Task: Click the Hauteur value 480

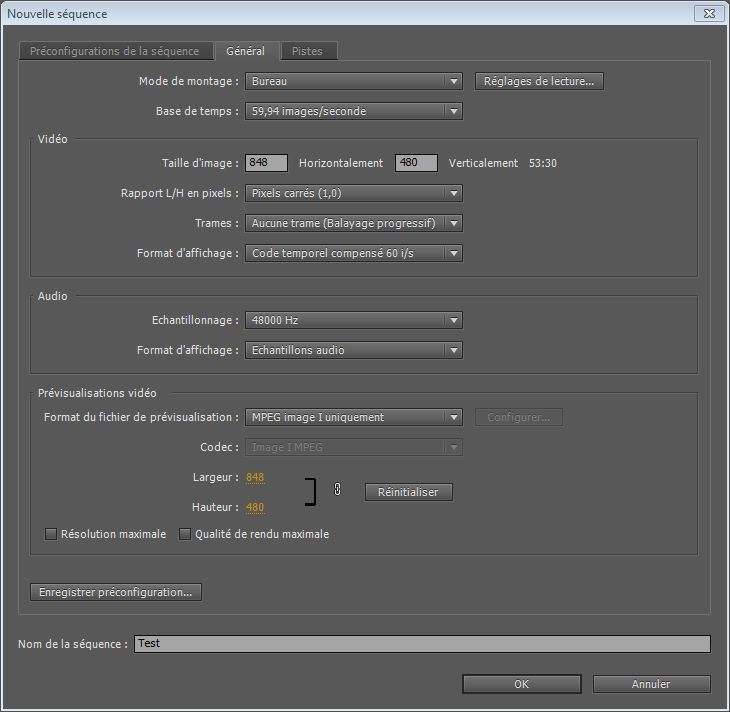Action: 255,507
